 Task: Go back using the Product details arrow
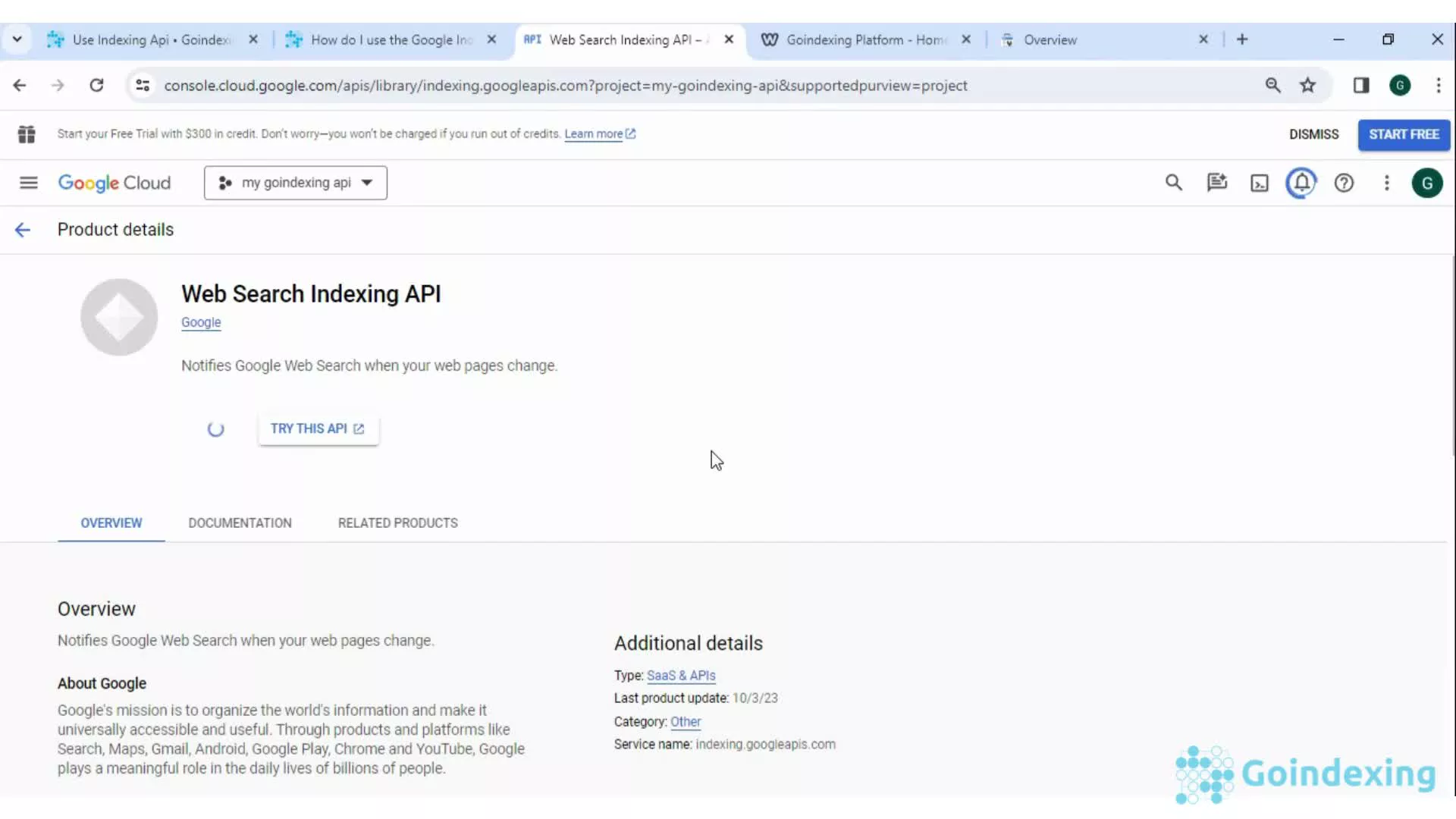pos(23,230)
